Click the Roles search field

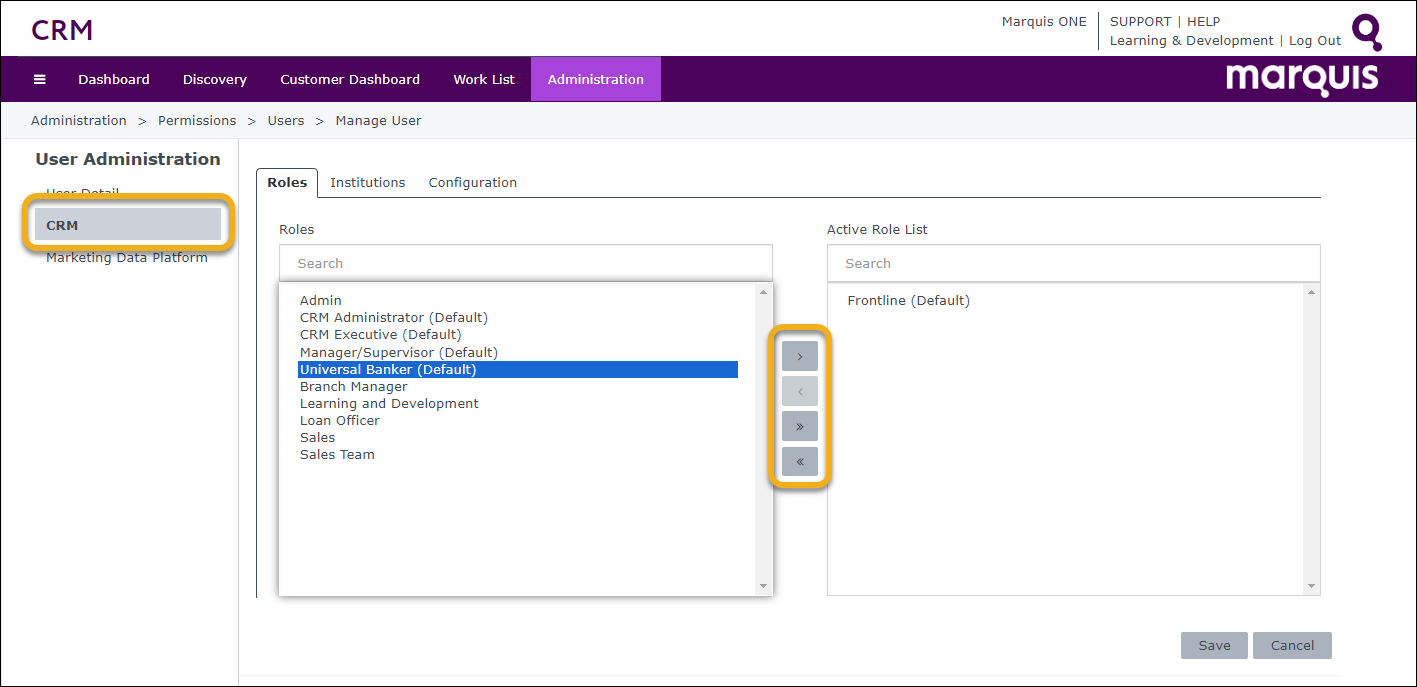click(x=526, y=263)
